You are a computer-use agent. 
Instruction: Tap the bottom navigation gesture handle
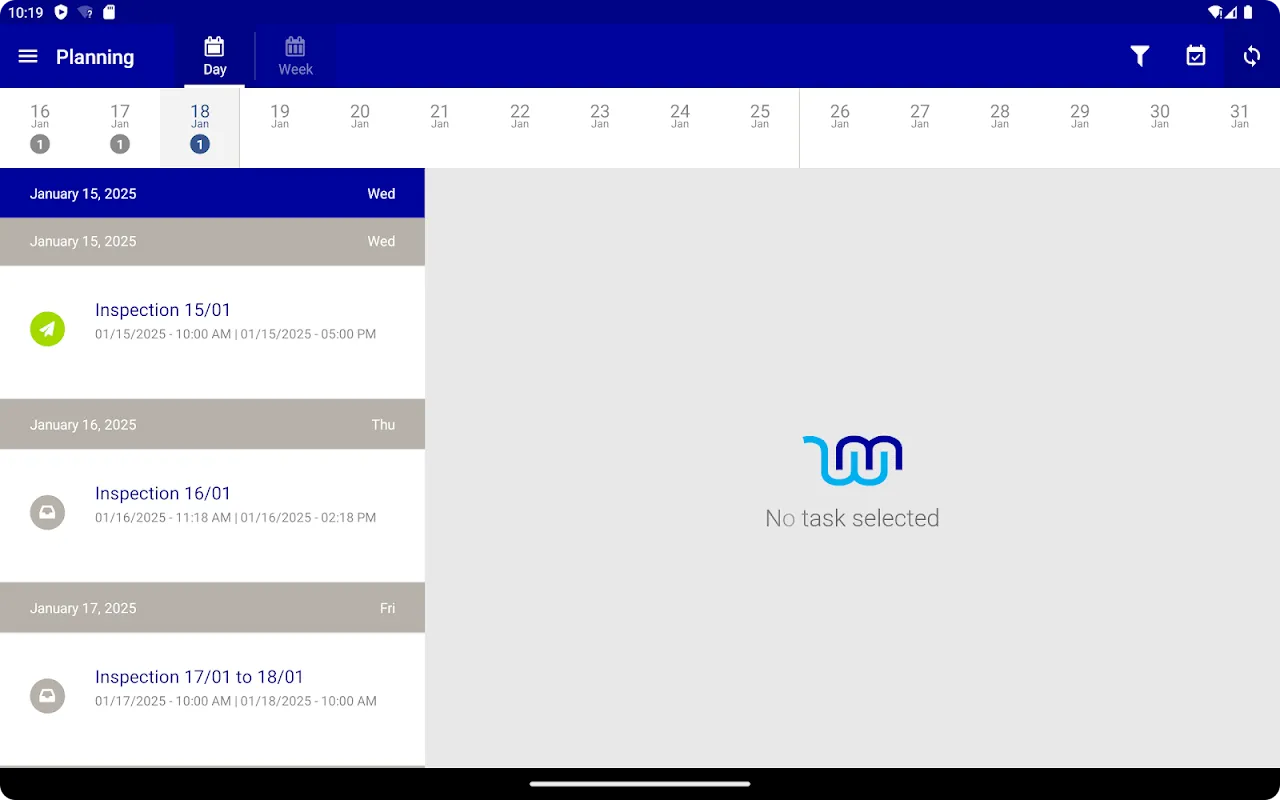tap(640, 784)
